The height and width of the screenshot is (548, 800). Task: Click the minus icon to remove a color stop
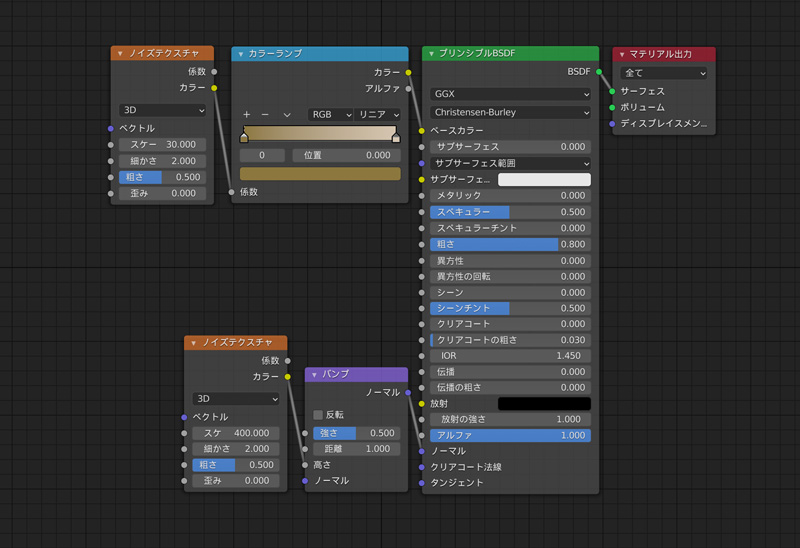[265, 115]
